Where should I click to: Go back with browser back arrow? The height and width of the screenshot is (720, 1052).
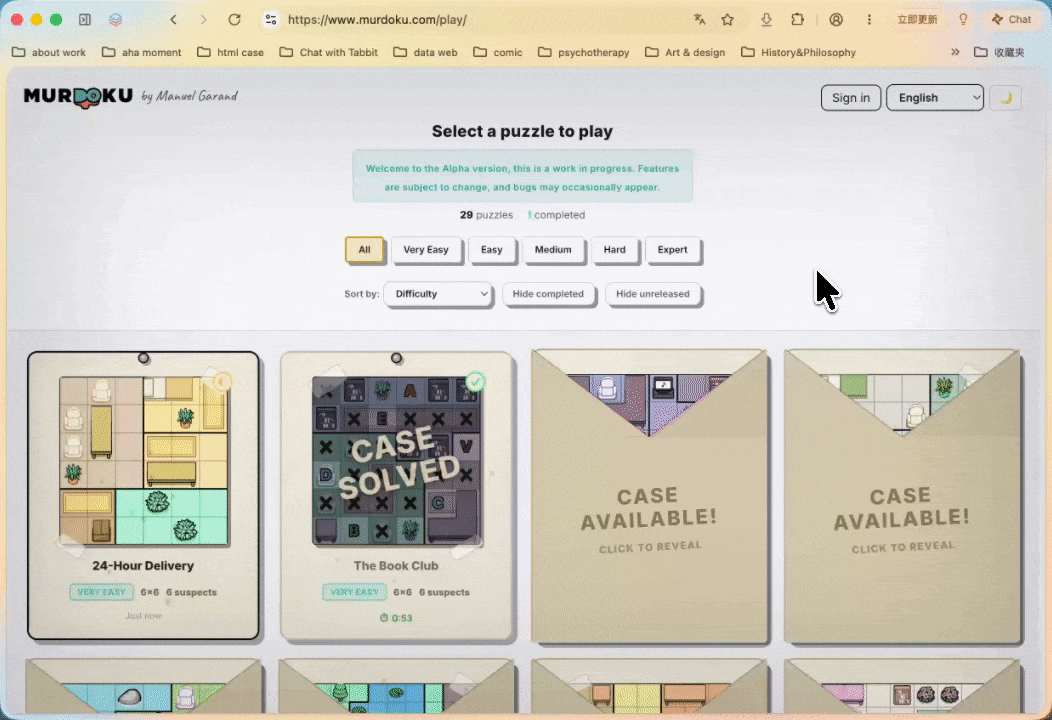pos(174,19)
